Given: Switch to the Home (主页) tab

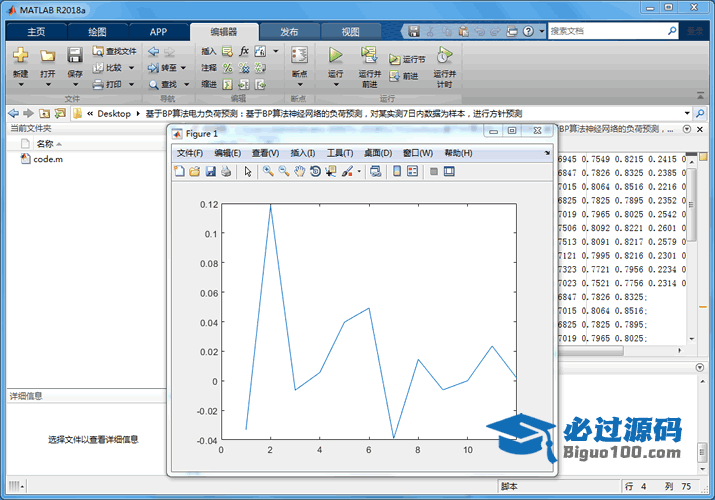Looking at the screenshot, I should point(36,31).
